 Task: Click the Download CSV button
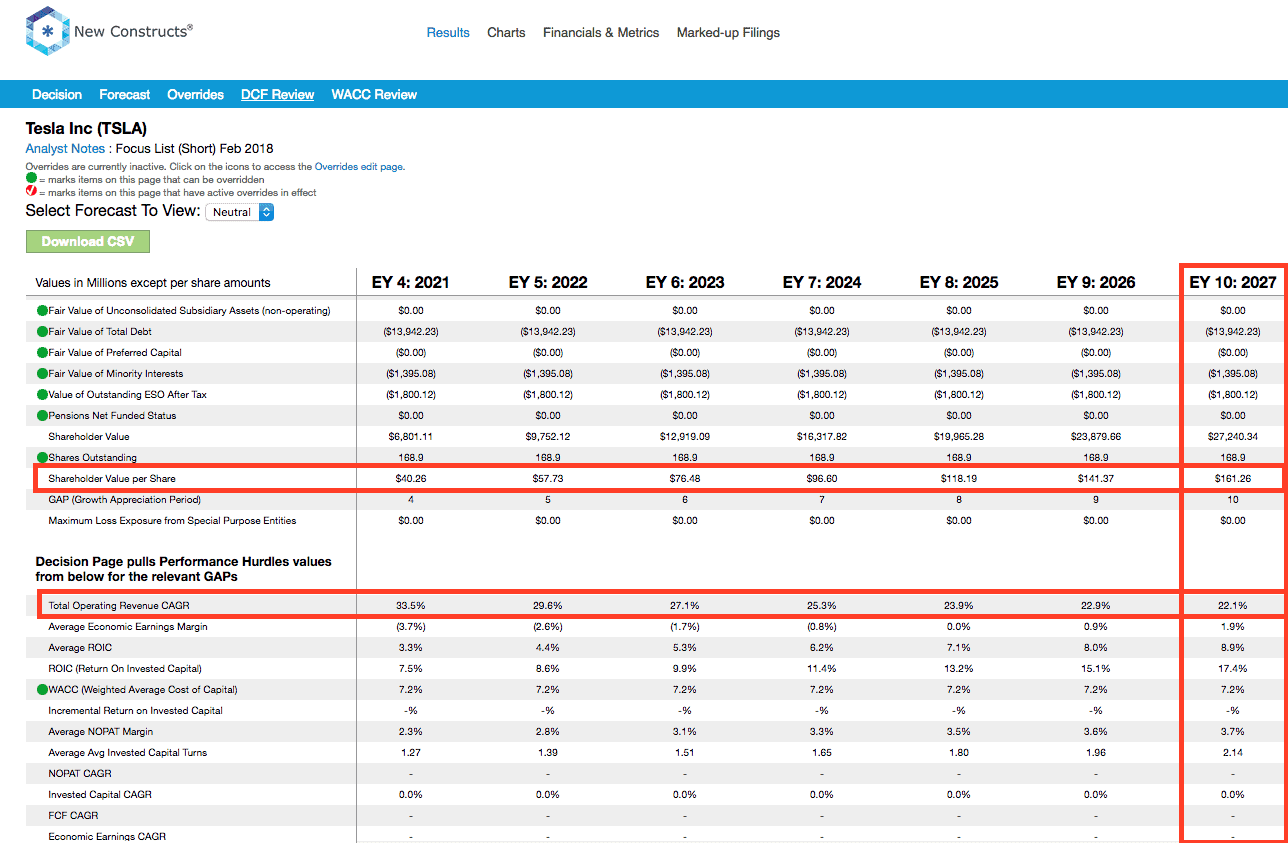(x=87, y=241)
